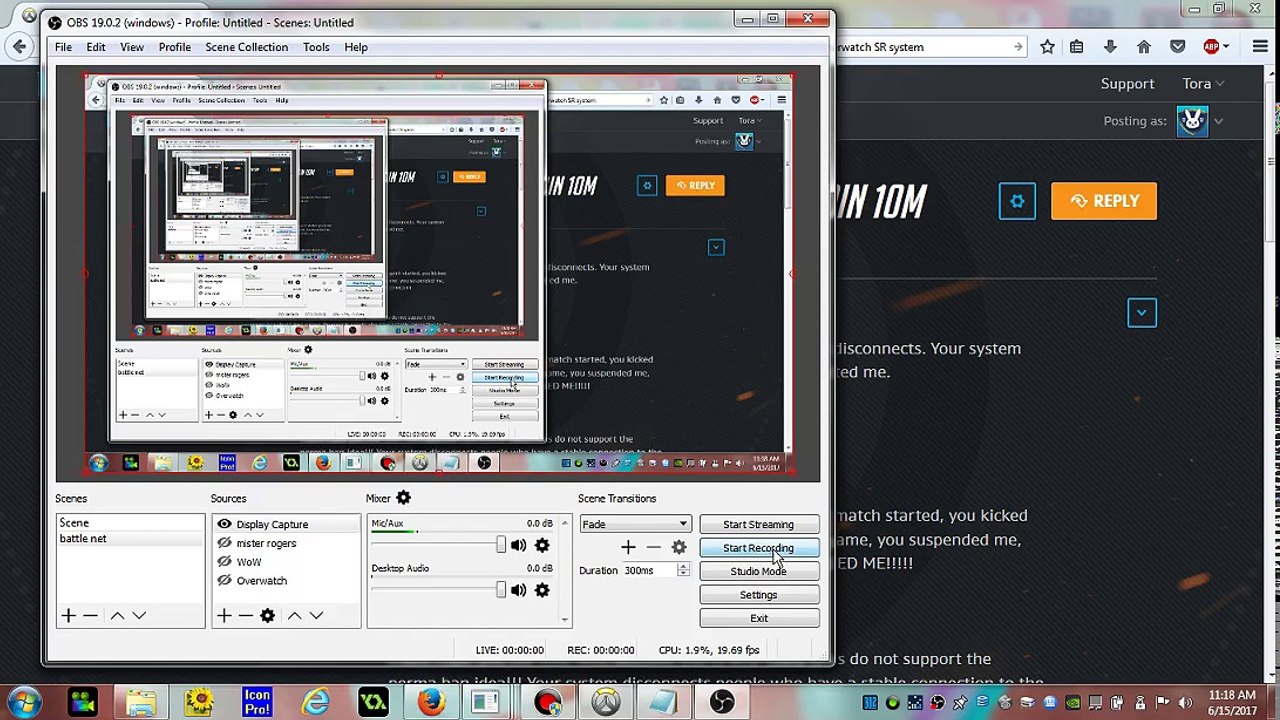1280x720 pixels.
Task: Add a new scene with the plus icon
Action: pos(68,616)
